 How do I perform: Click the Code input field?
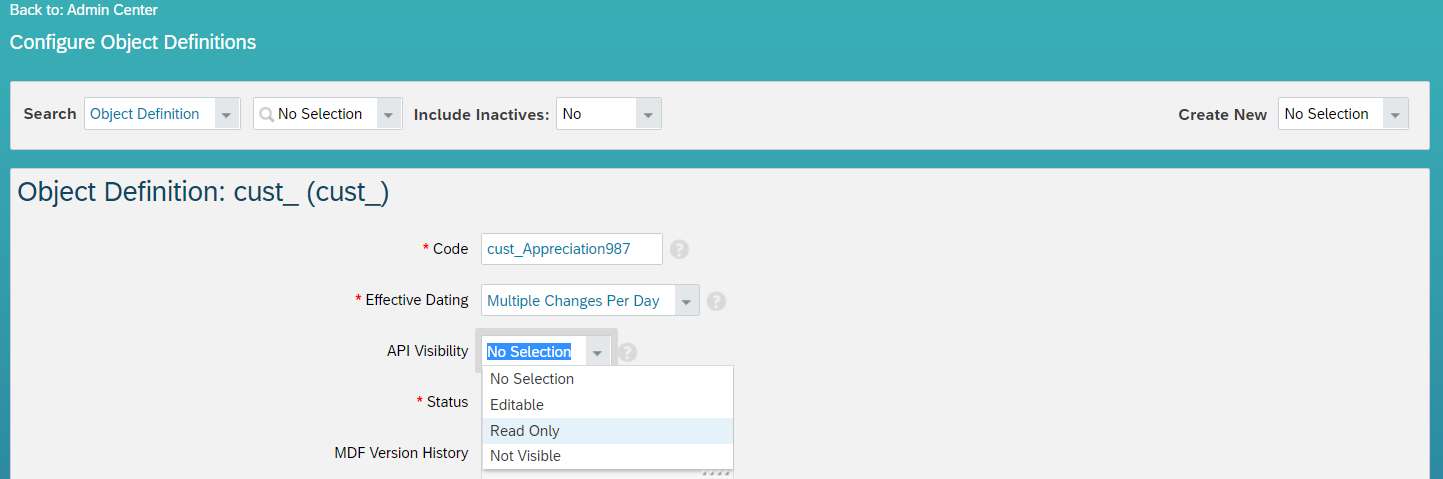click(571, 249)
